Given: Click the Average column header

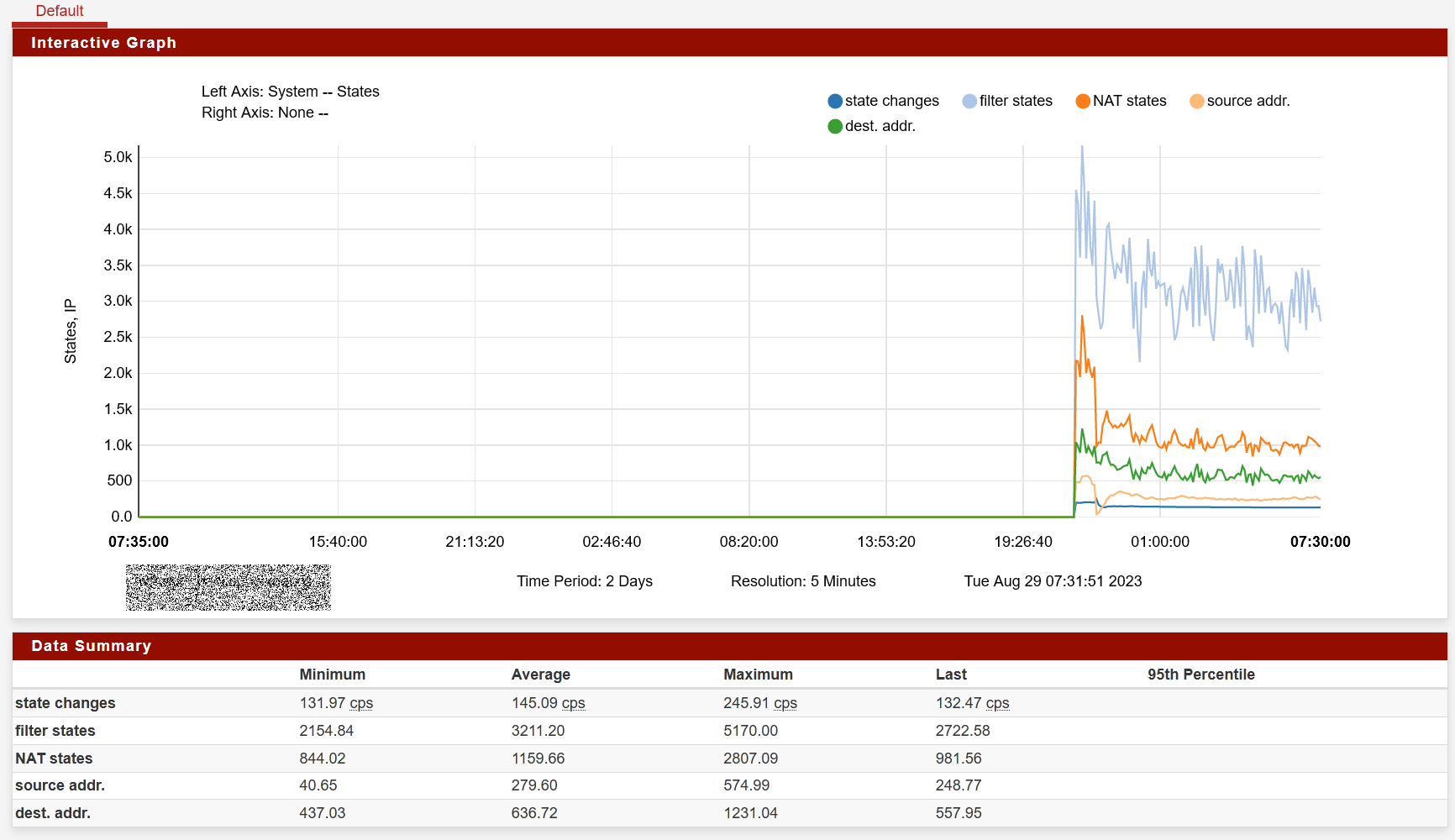Looking at the screenshot, I should 541,675.
